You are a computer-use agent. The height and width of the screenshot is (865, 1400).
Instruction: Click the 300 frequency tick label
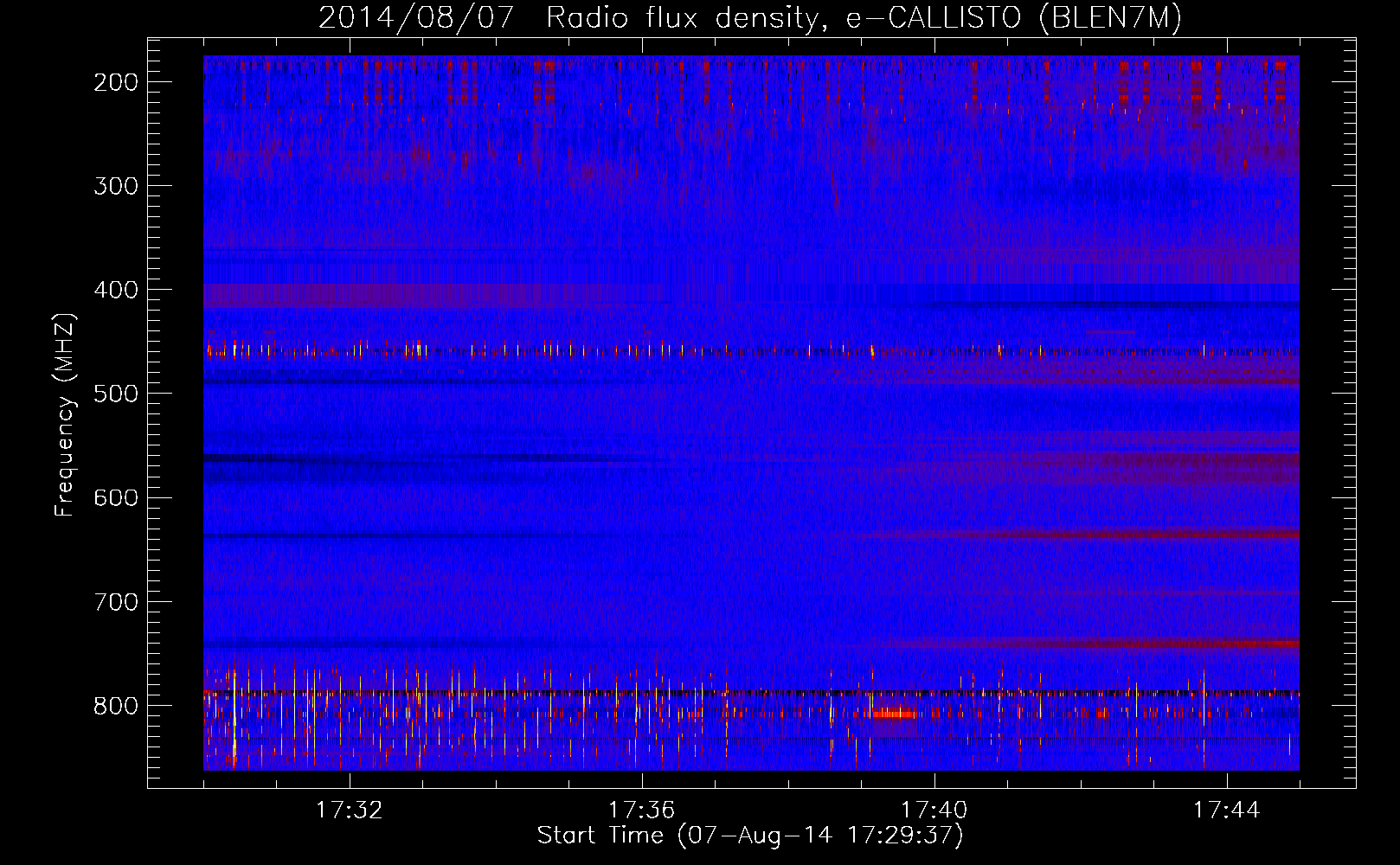tap(115, 186)
